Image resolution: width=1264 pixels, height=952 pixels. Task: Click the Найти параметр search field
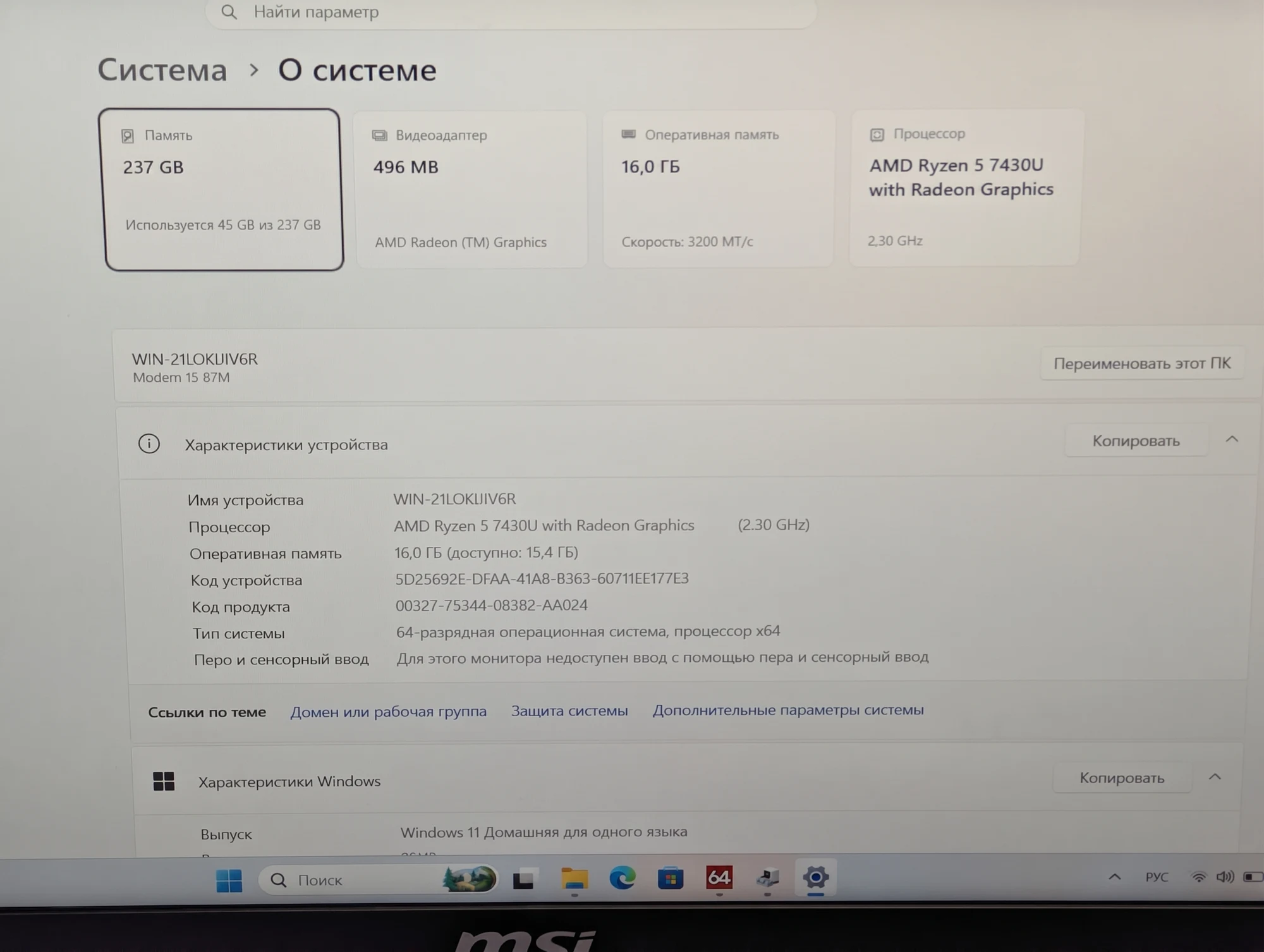click(511, 13)
